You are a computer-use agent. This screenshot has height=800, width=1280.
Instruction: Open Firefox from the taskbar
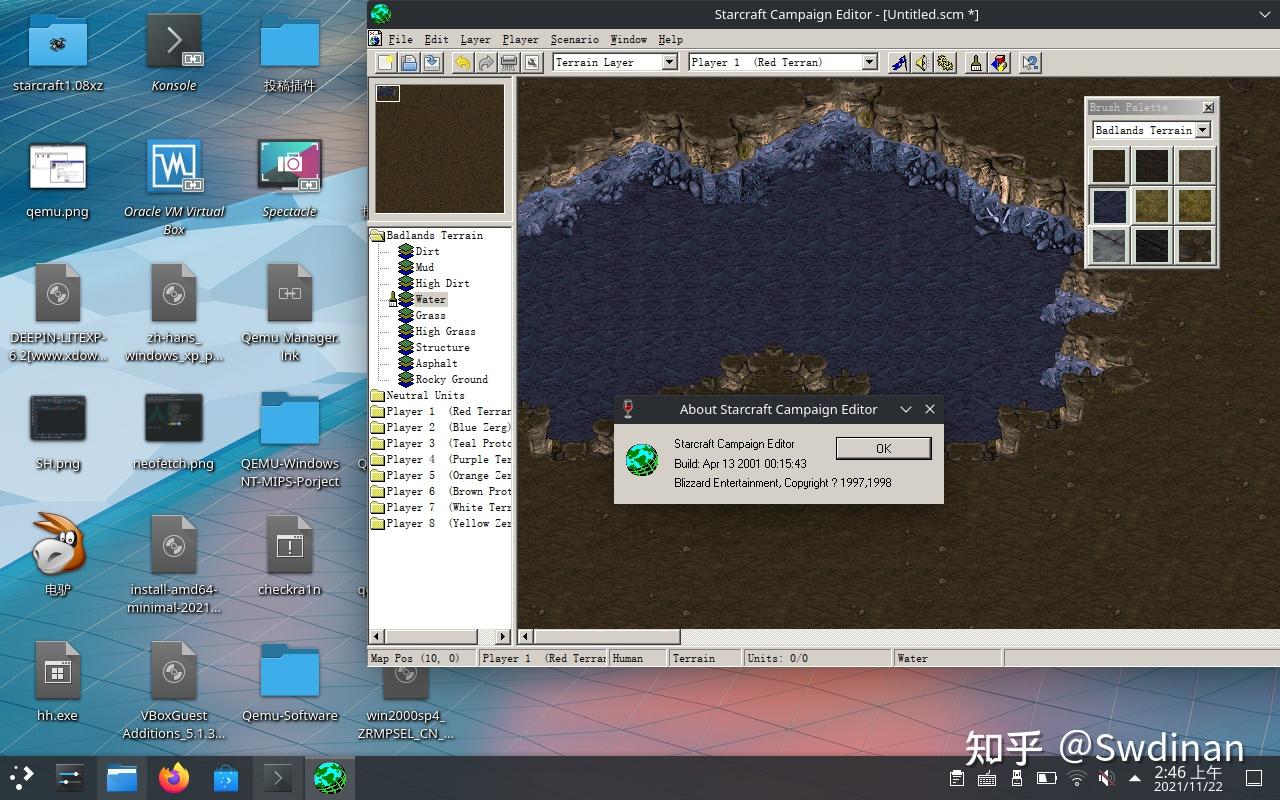pos(174,777)
